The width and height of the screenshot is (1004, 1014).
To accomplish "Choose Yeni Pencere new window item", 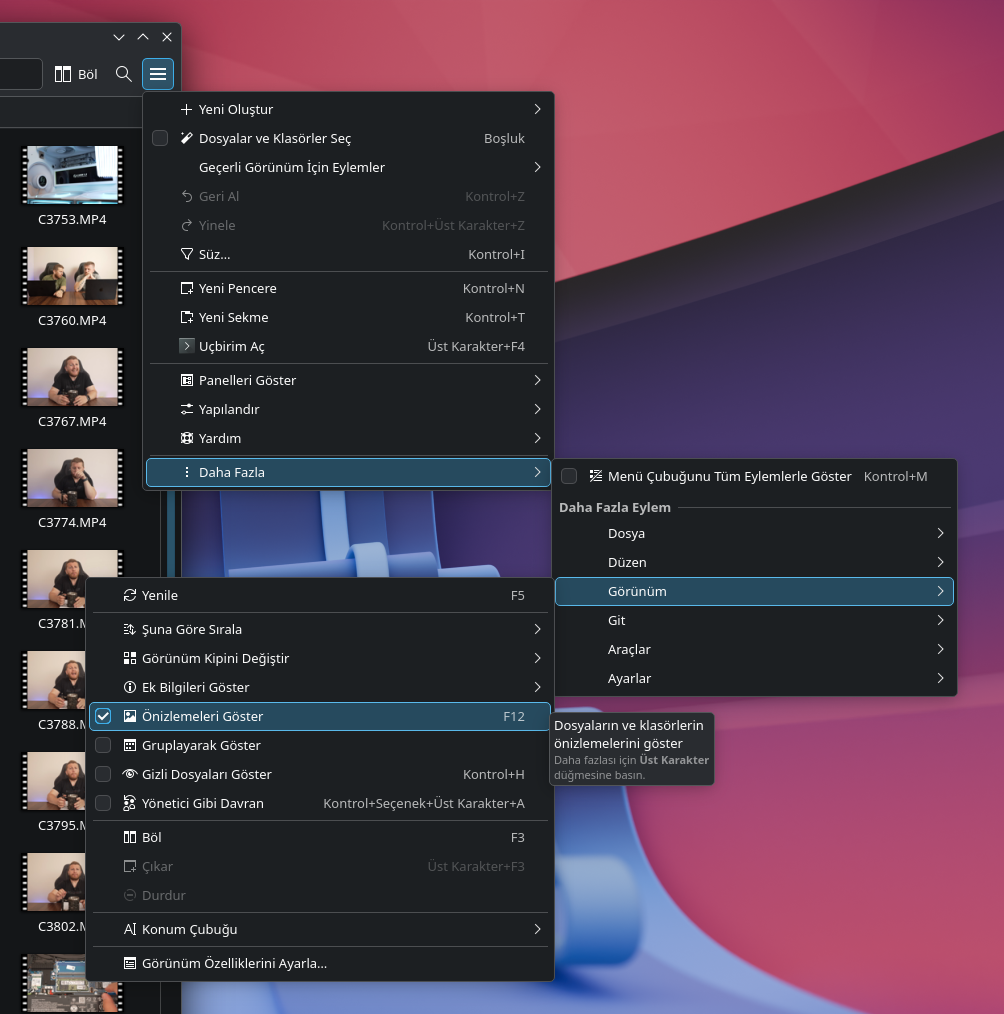I will [x=348, y=288].
